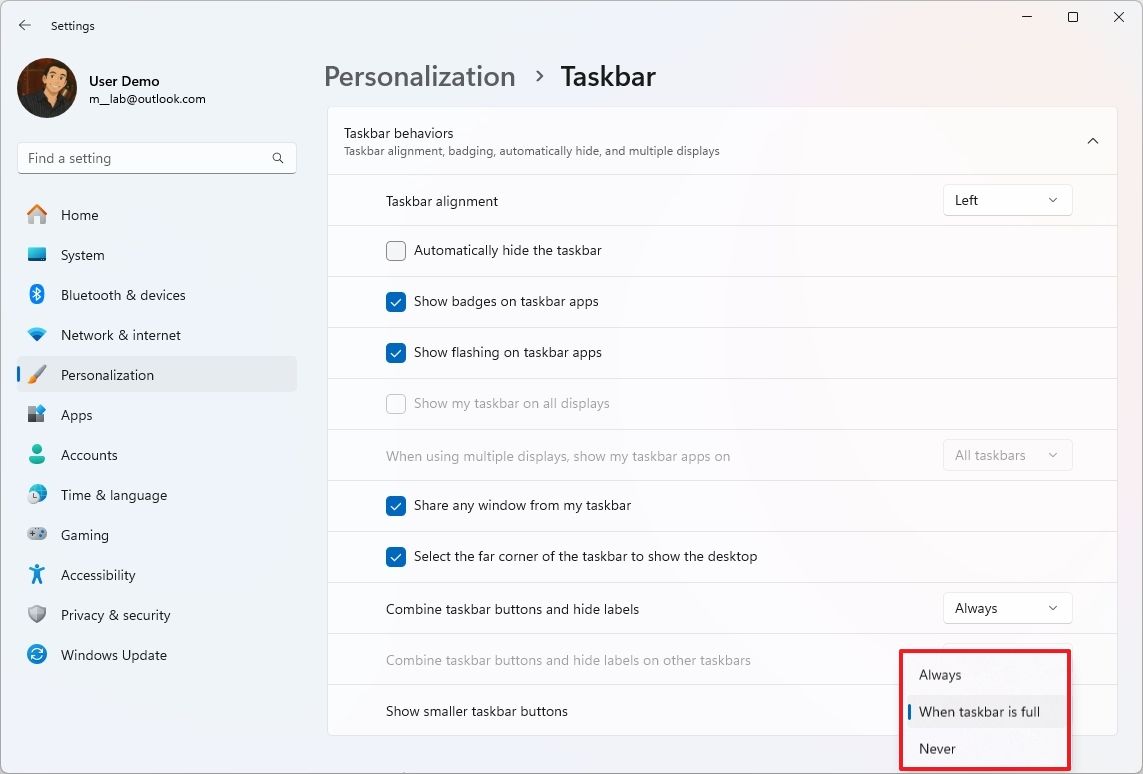Open Privacy & security shield icon

37,615
